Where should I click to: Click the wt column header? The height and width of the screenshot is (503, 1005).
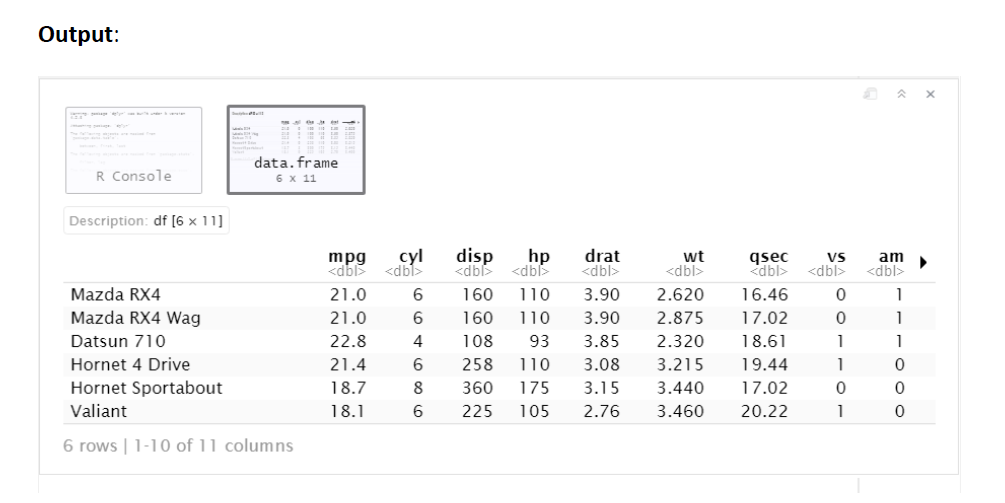click(685, 263)
